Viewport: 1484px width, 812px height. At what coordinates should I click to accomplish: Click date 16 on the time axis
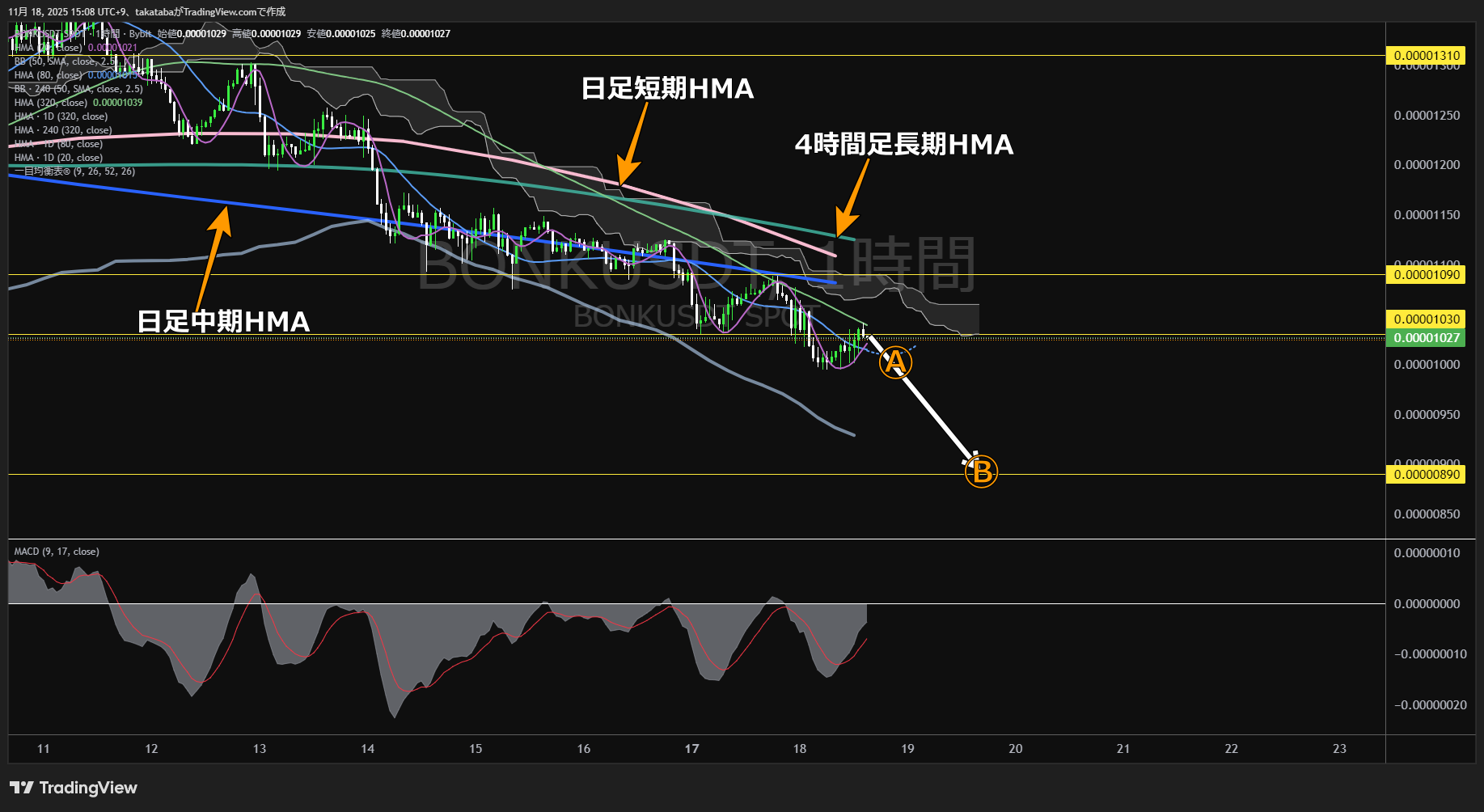click(584, 749)
